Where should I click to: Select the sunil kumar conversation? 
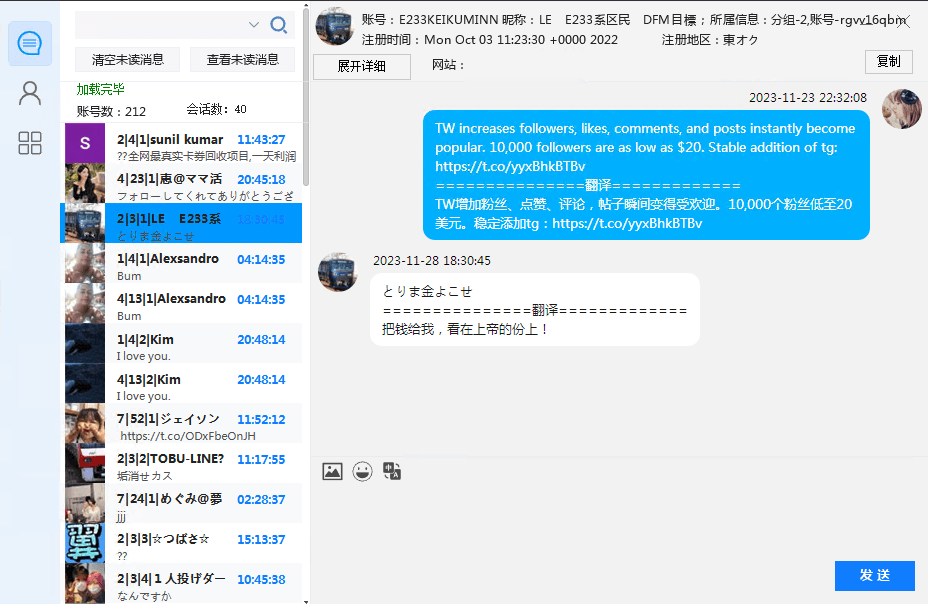[x=184, y=144]
